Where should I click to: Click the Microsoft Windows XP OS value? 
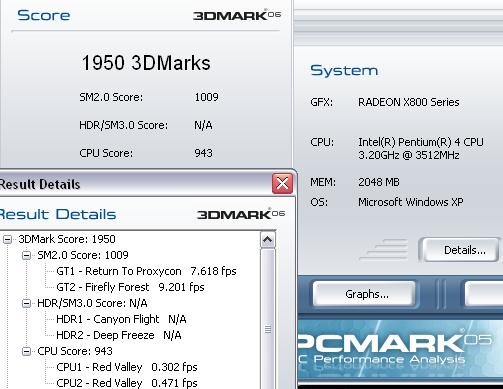point(411,202)
